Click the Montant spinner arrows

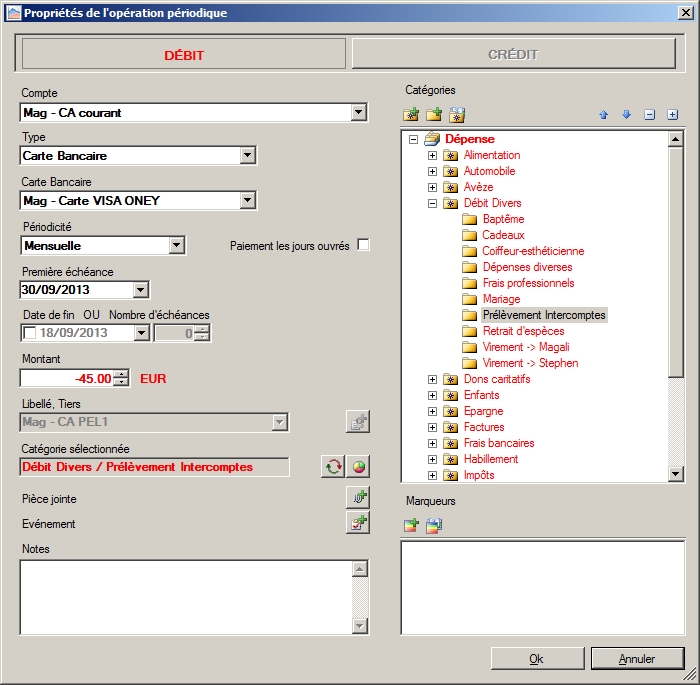click(x=121, y=378)
